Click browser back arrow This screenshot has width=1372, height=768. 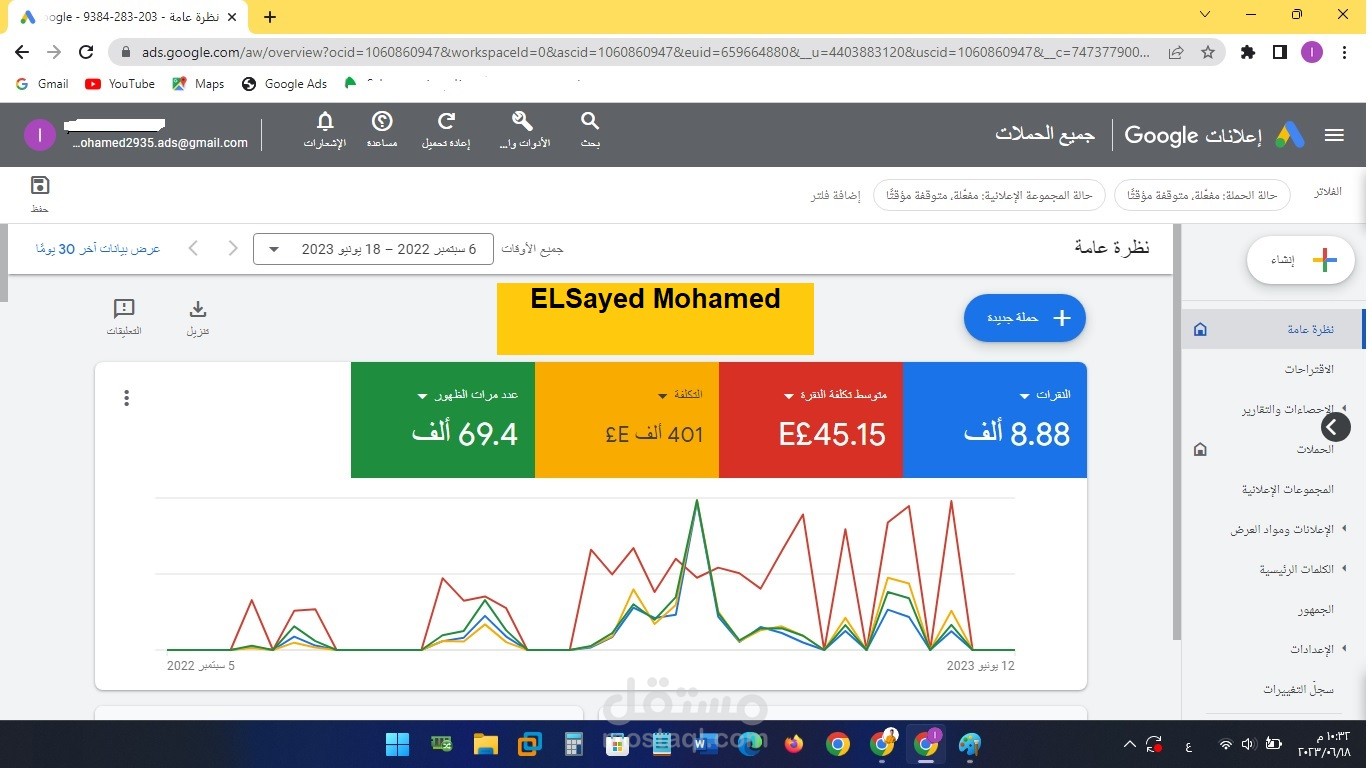[22, 52]
